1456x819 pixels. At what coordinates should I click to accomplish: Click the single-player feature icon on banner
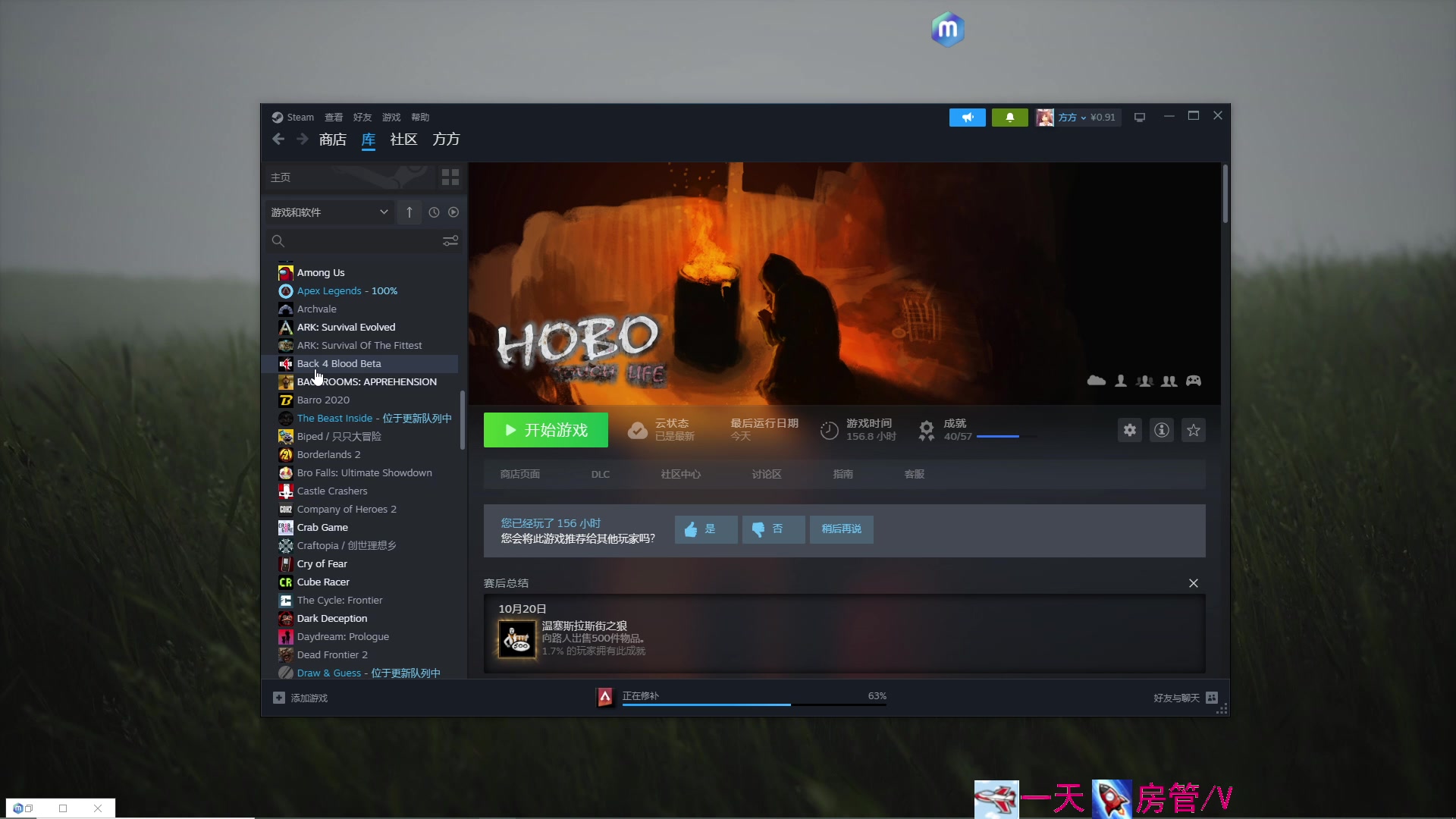click(1121, 381)
